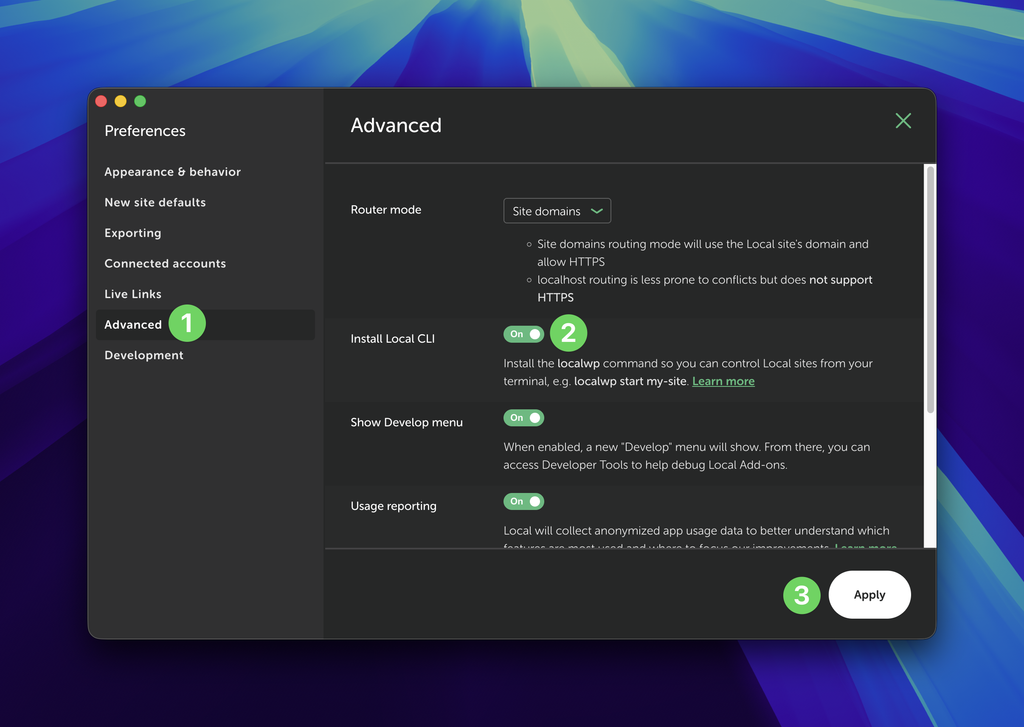This screenshot has height=727, width=1024.
Task: Go to Exporting preferences
Action: click(133, 233)
